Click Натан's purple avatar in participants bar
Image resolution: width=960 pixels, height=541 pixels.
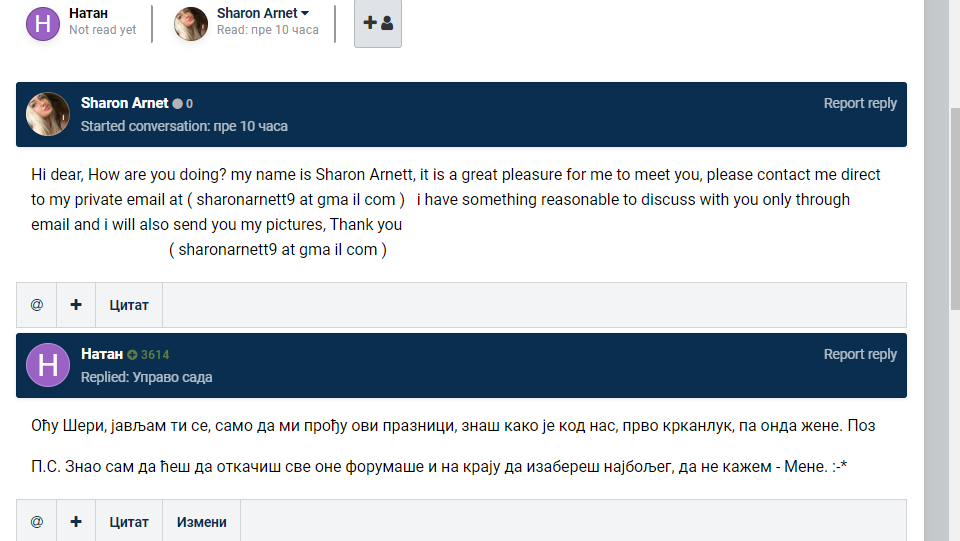43,23
